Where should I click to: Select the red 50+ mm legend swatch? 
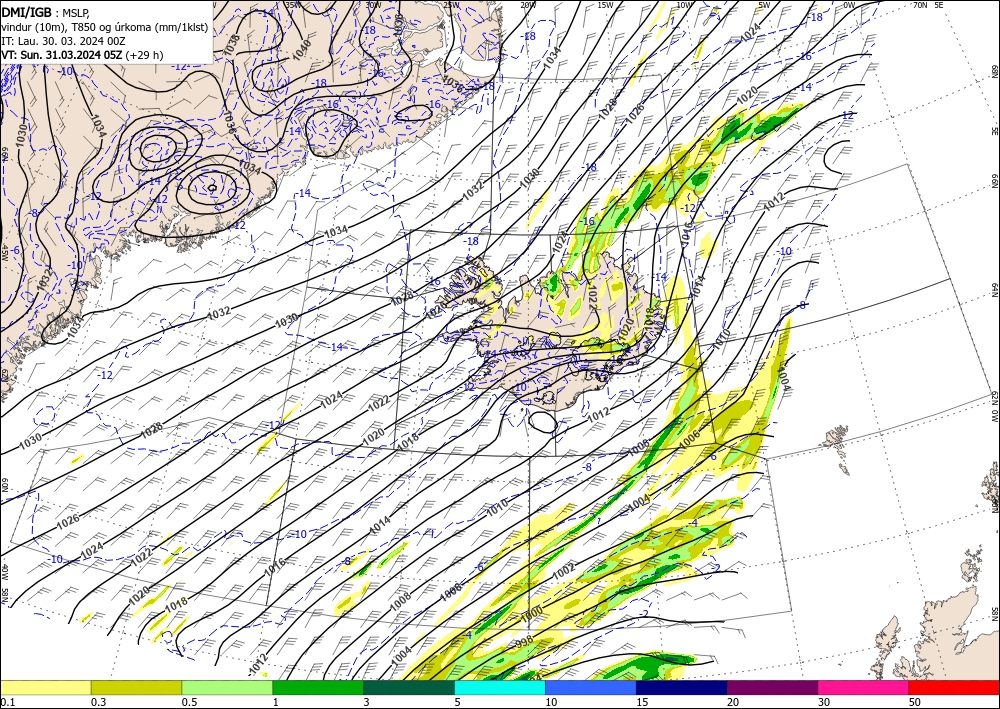(954, 687)
